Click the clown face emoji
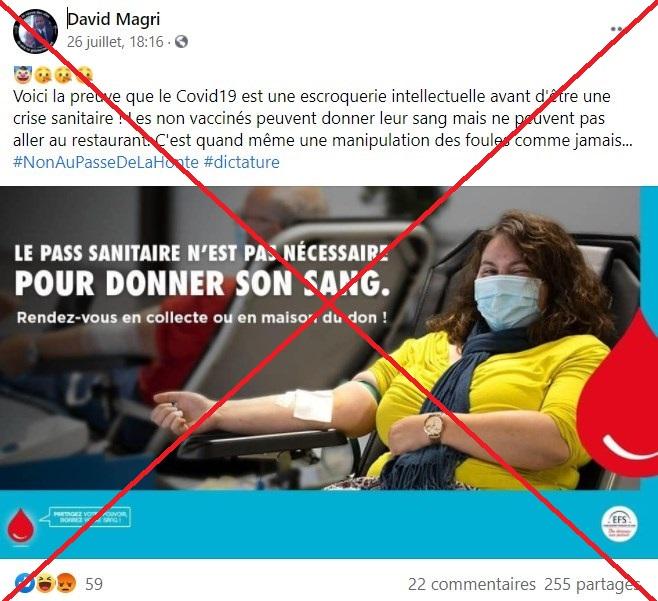 [x=23, y=75]
